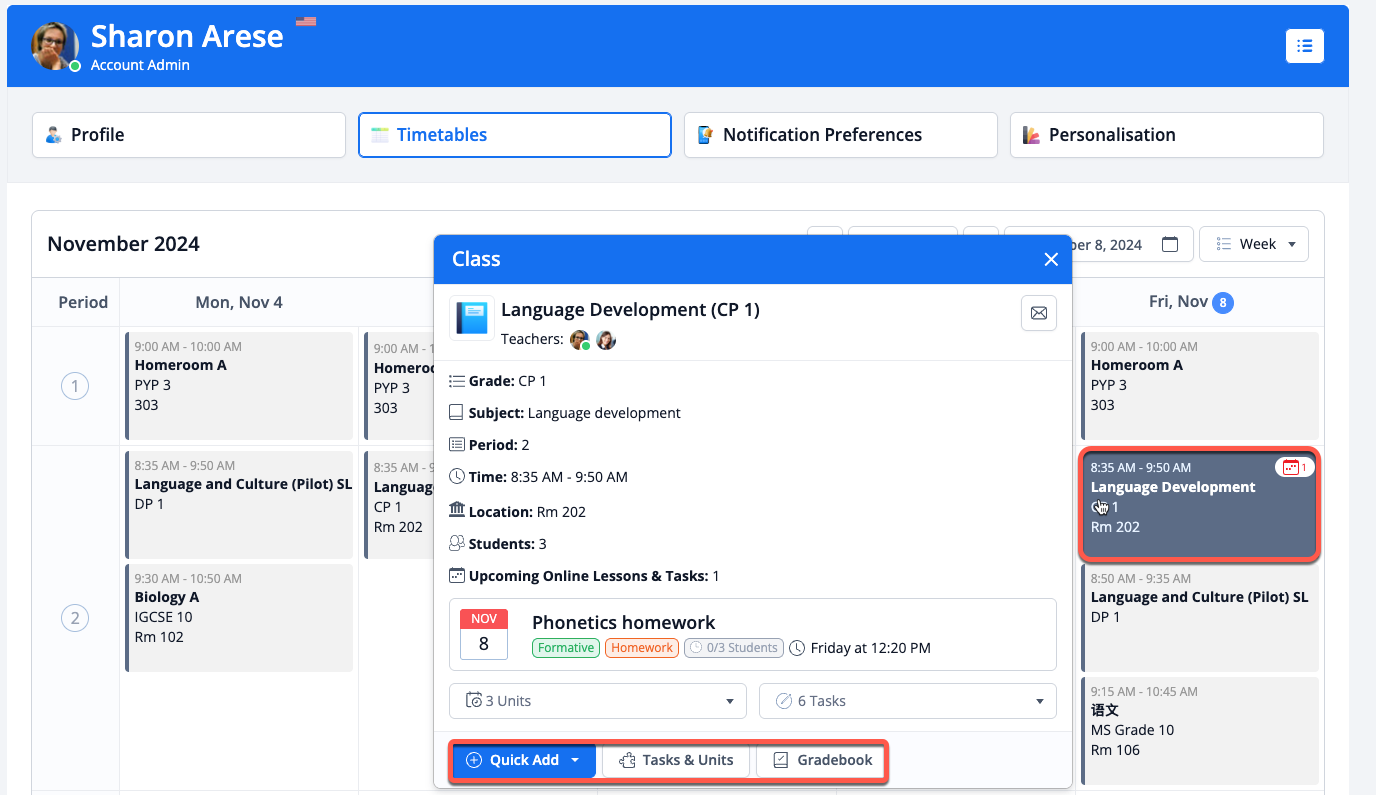The width and height of the screenshot is (1376, 795).
Task: Click the calendar icon in date field
Action: click(x=1170, y=245)
